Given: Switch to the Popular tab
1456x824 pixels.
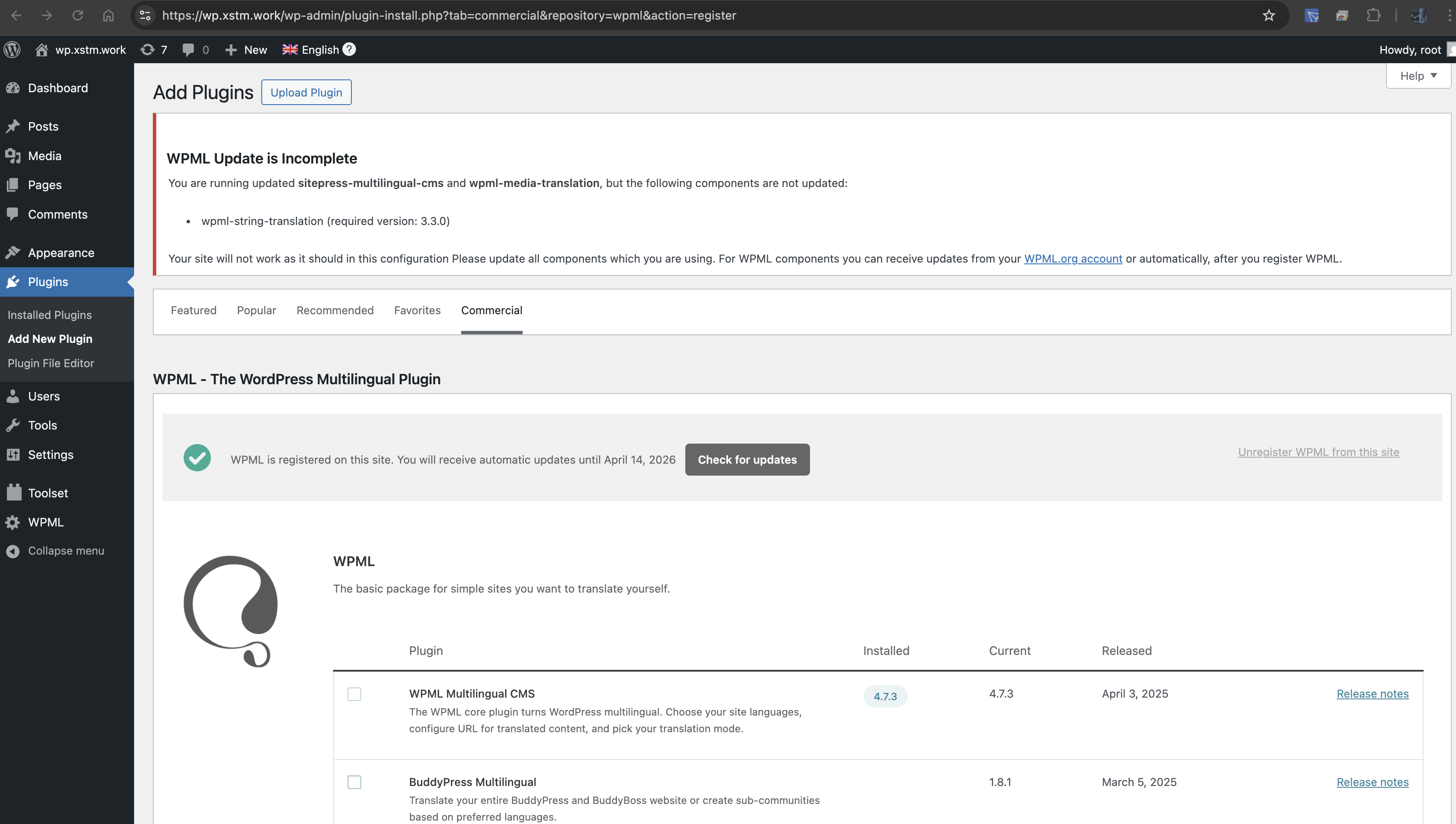Looking at the screenshot, I should click(x=256, y=310).
